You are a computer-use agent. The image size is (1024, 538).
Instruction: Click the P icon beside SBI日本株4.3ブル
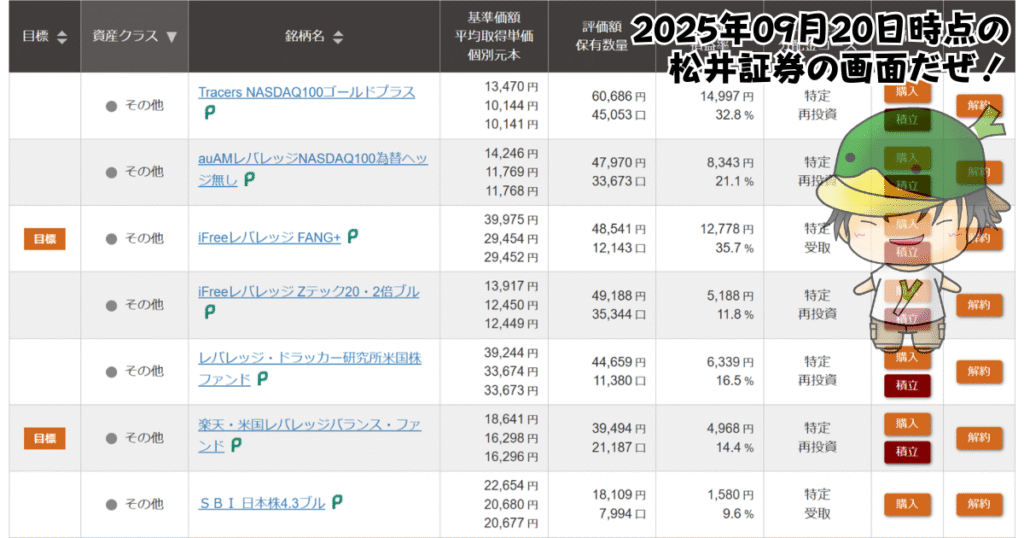(x=337, y=503)
